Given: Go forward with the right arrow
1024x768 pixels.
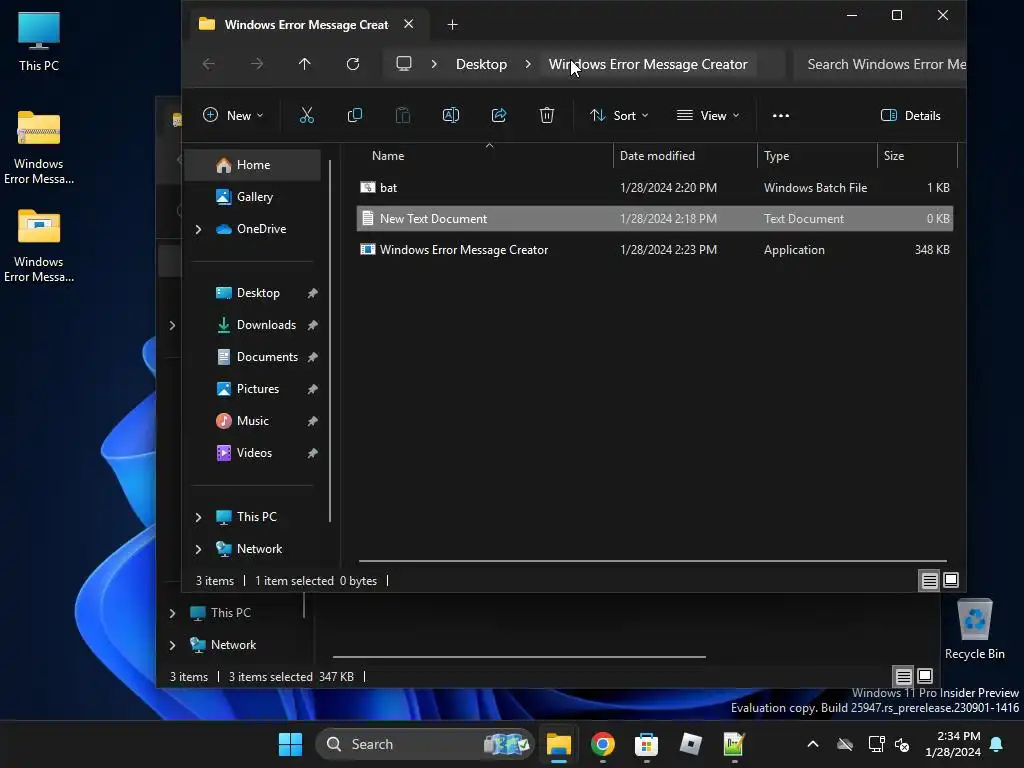Looking at the screenshot, I should (257, 64).
